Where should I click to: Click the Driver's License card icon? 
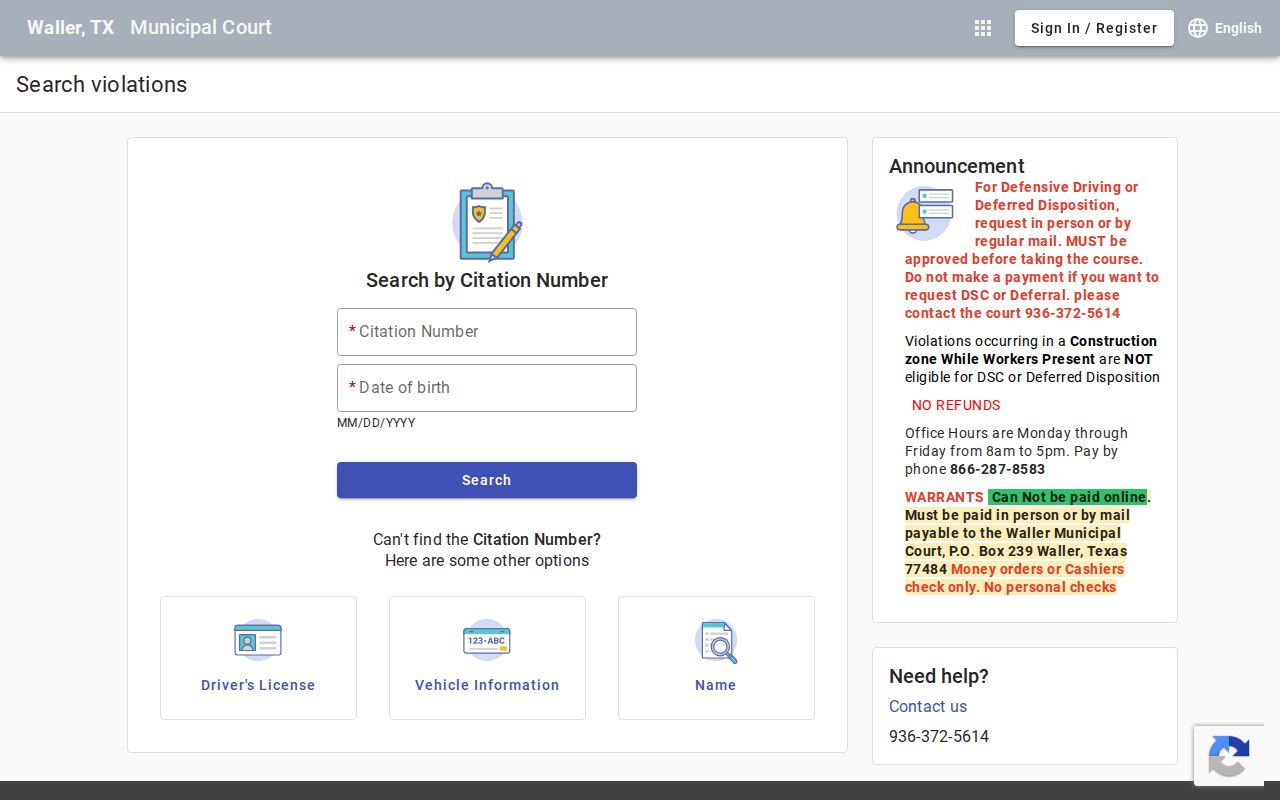(258, 640)
